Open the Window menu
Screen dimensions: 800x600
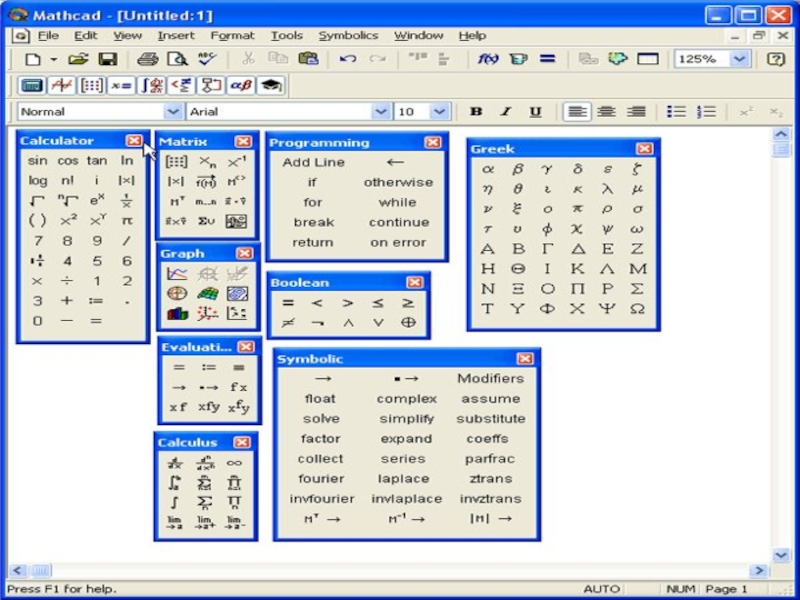point(418,36)
